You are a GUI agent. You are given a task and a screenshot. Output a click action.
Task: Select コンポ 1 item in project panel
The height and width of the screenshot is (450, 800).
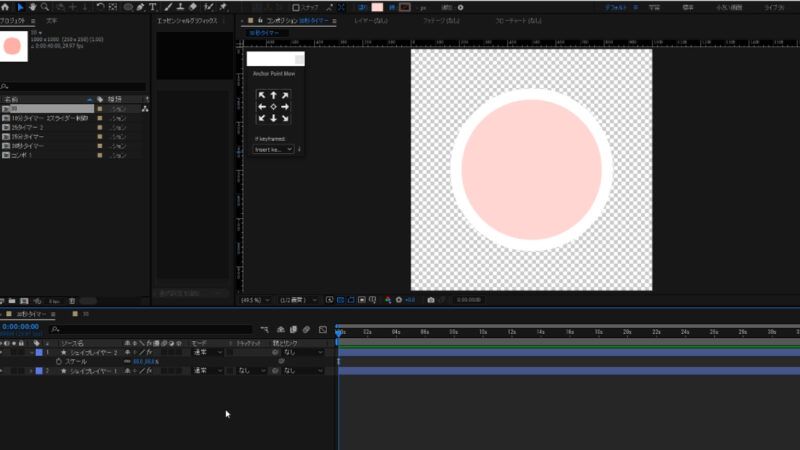click(22, 156)
